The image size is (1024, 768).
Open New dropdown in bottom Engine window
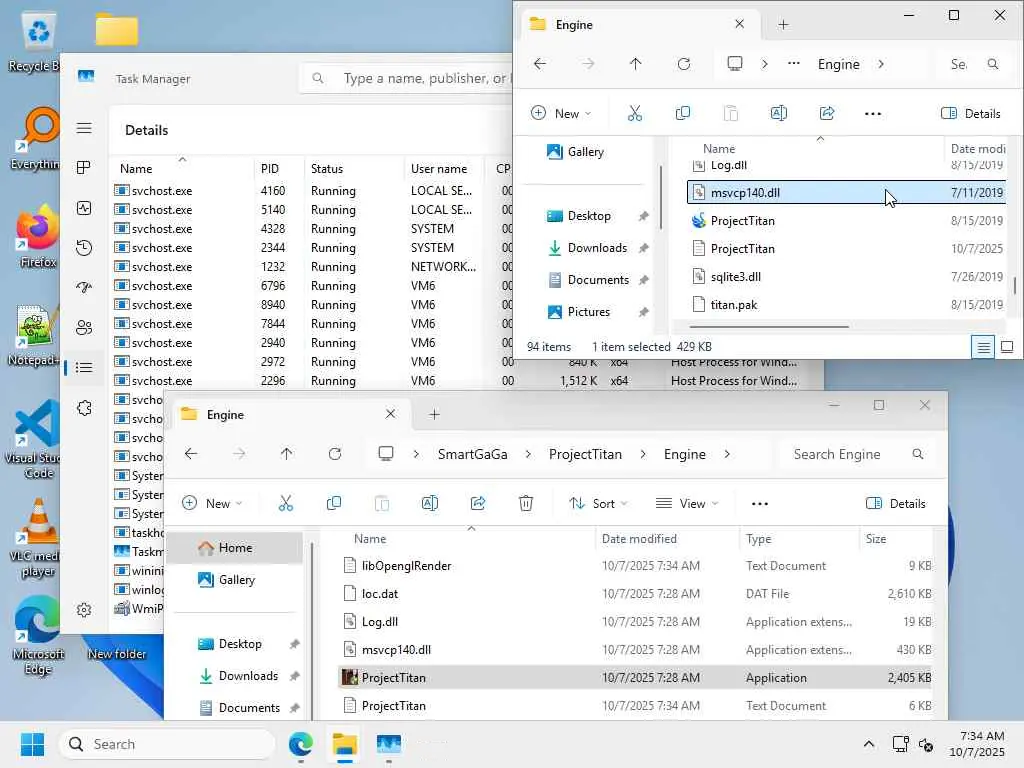pyautogui.click(x=212, y=503)
